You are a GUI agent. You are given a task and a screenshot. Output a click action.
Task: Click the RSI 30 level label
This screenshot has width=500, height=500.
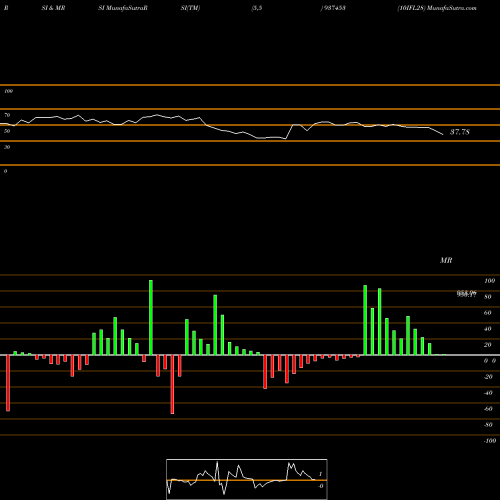point(7,147)
